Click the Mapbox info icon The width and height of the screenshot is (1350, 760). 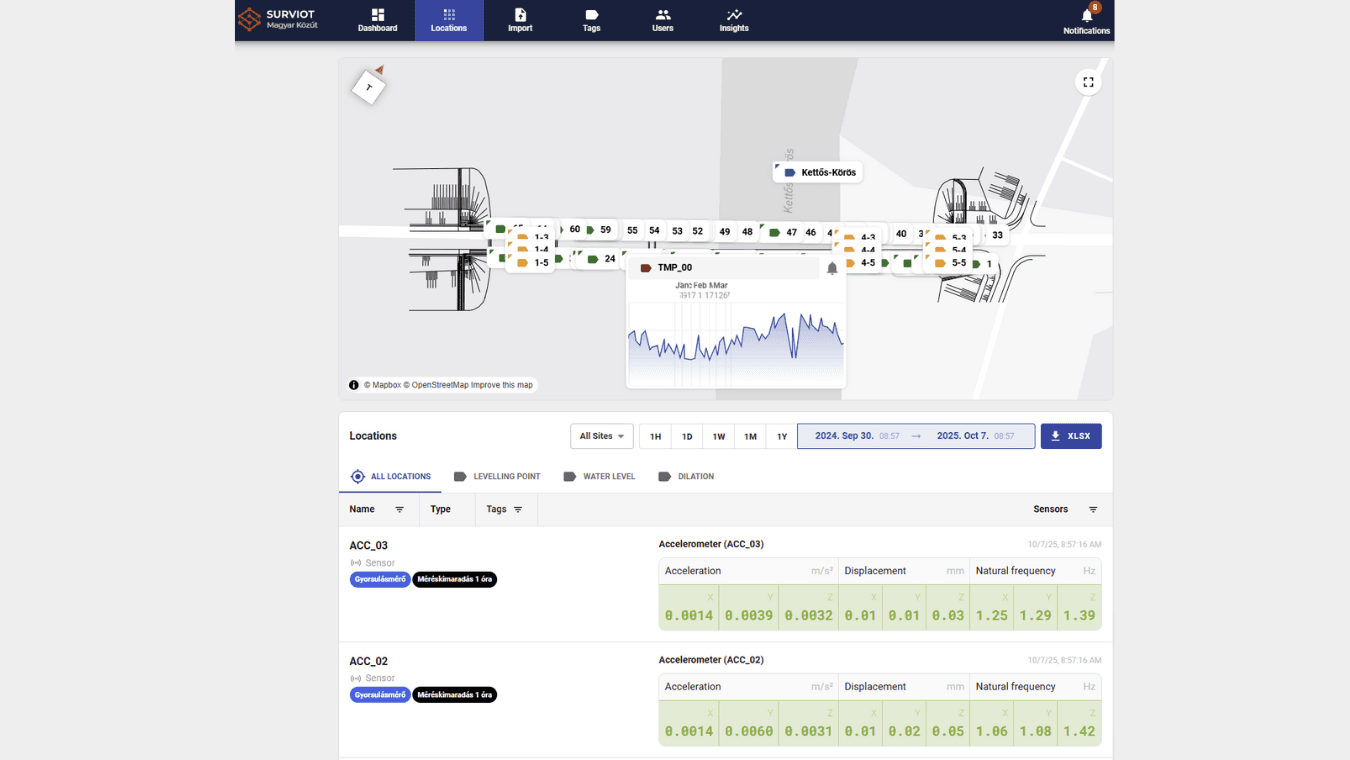point(353,385)
